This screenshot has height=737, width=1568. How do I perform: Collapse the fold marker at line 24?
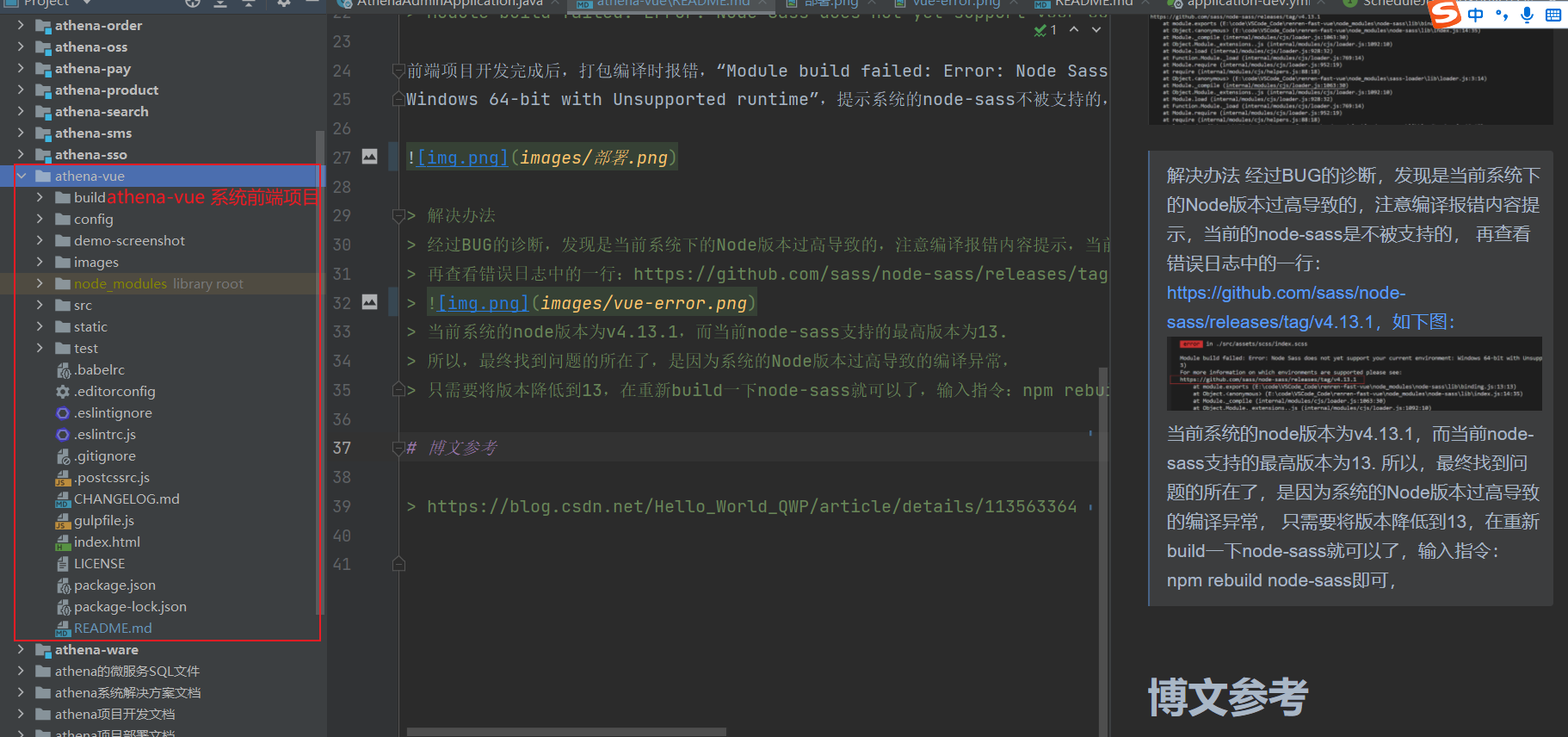(398, 71)
